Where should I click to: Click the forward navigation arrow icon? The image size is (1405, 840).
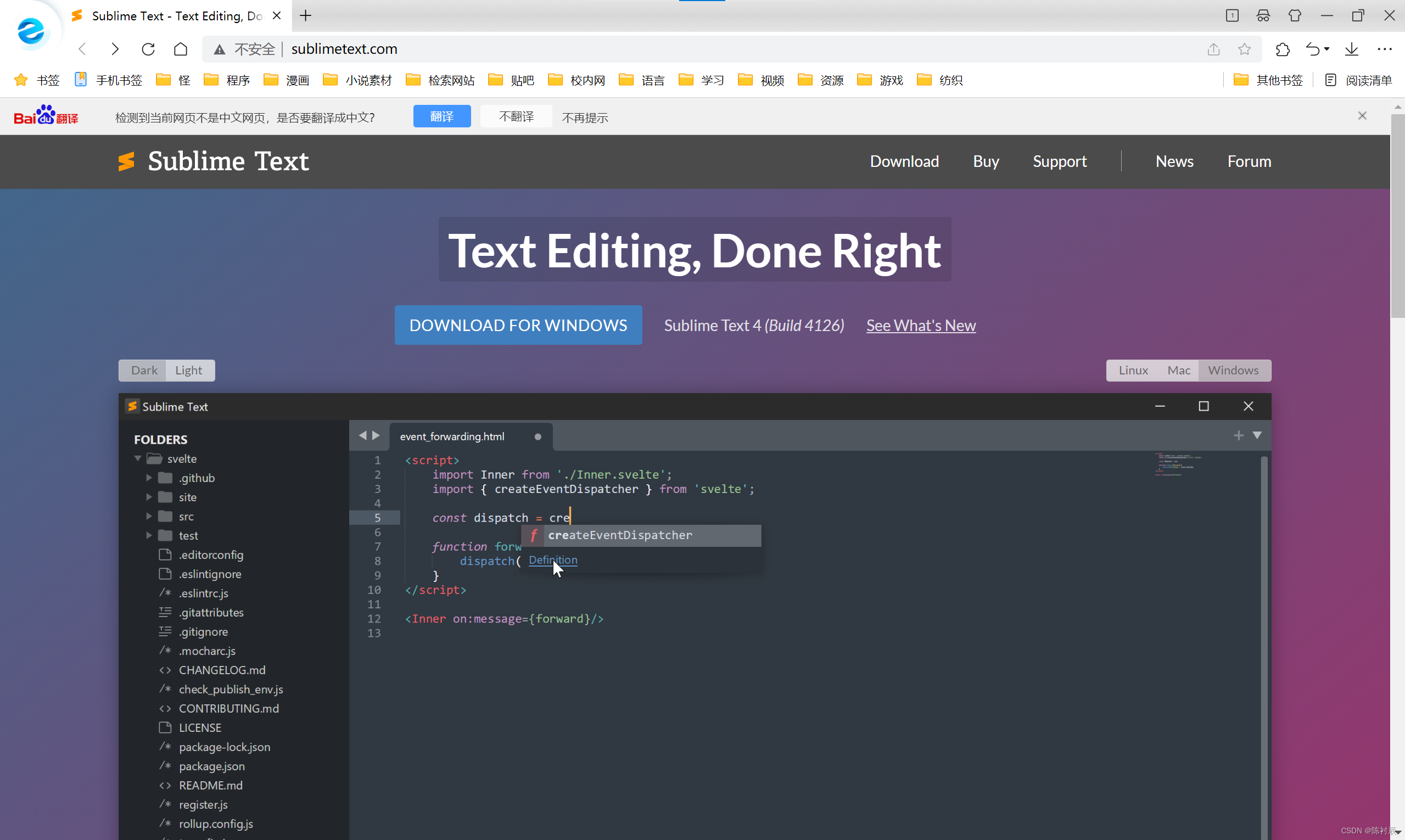tap(115, 49)
